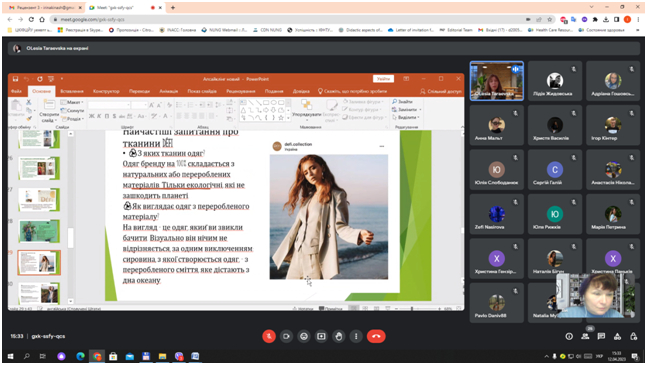
Task: Adjust the PowerPoint zoom slider handle
Action: tap(412, 308)
